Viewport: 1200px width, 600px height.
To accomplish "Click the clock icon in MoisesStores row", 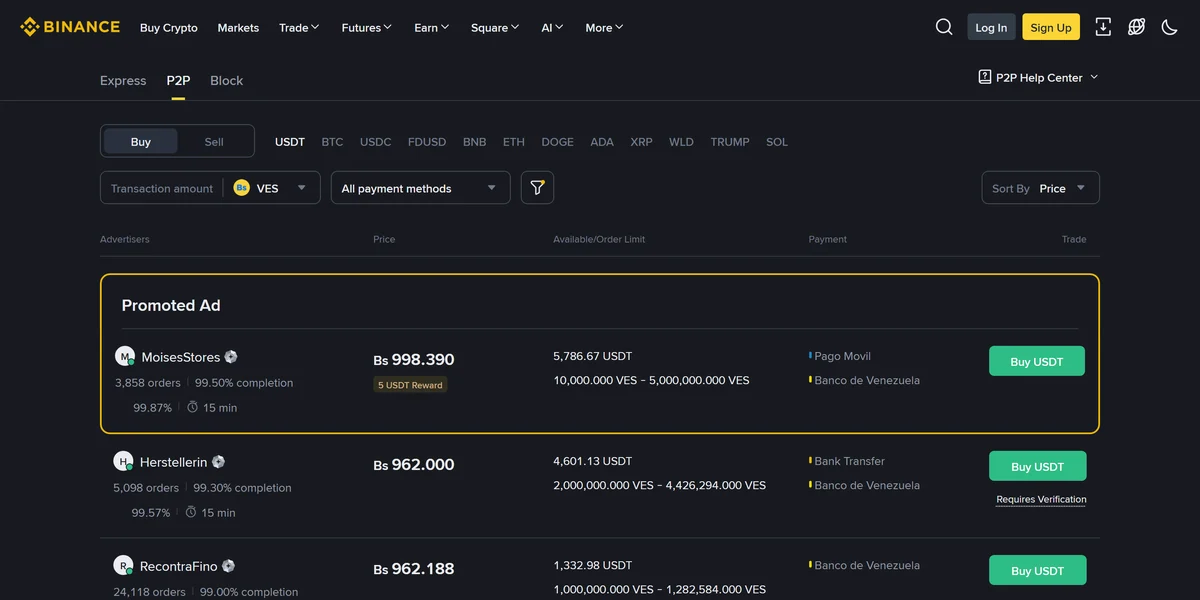I will tap(193, 407).
